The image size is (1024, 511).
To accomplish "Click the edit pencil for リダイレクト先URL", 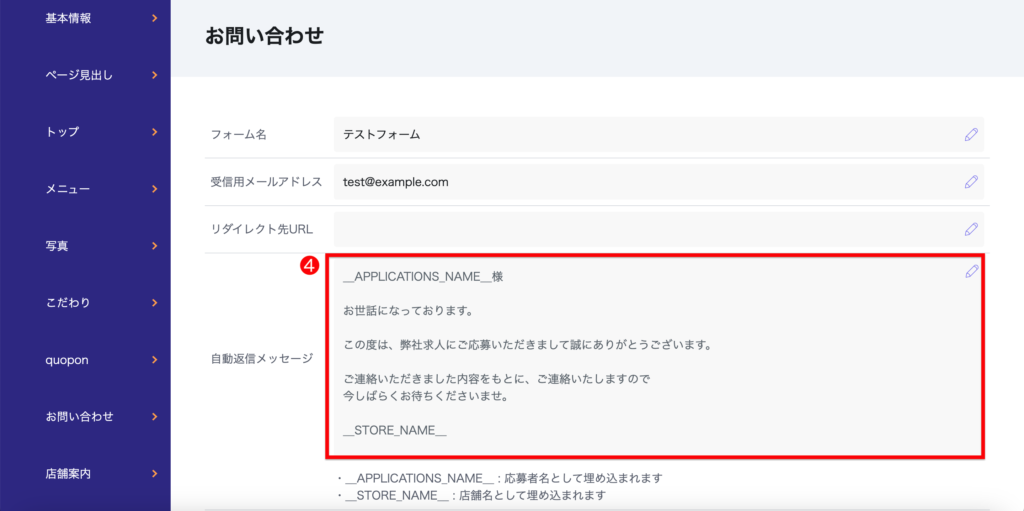I will coord(971,229).
